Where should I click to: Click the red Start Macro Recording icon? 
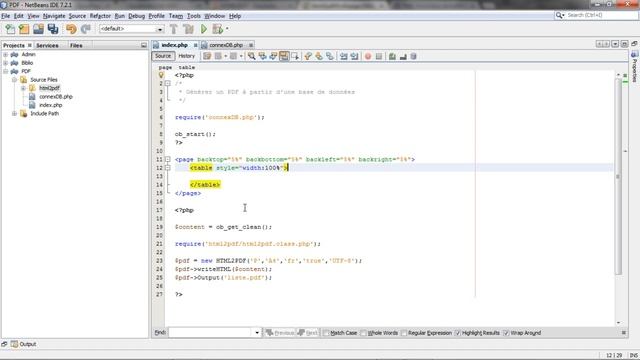[x=368, y=56]
